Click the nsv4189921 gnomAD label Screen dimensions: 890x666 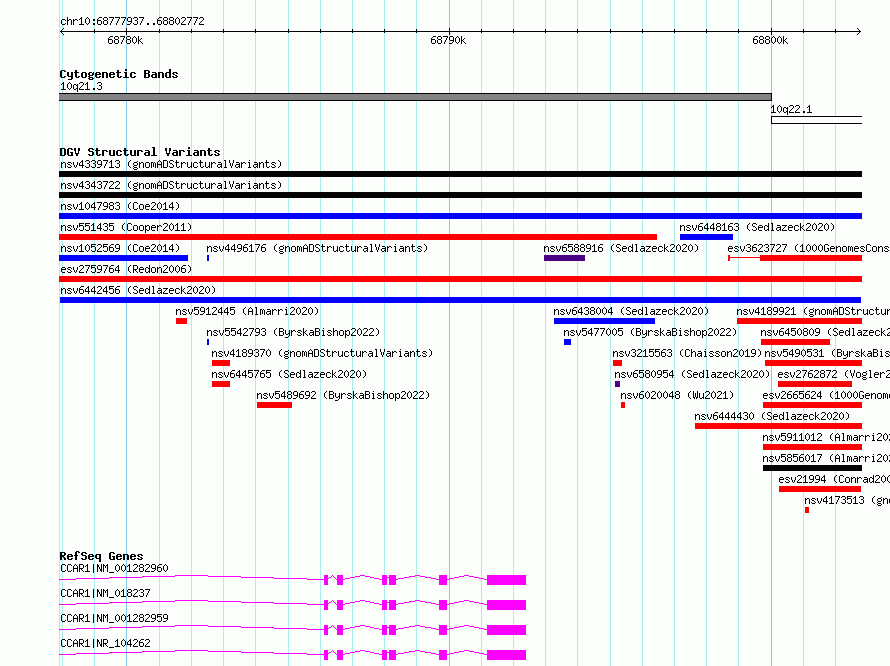[x=813, y=311]
